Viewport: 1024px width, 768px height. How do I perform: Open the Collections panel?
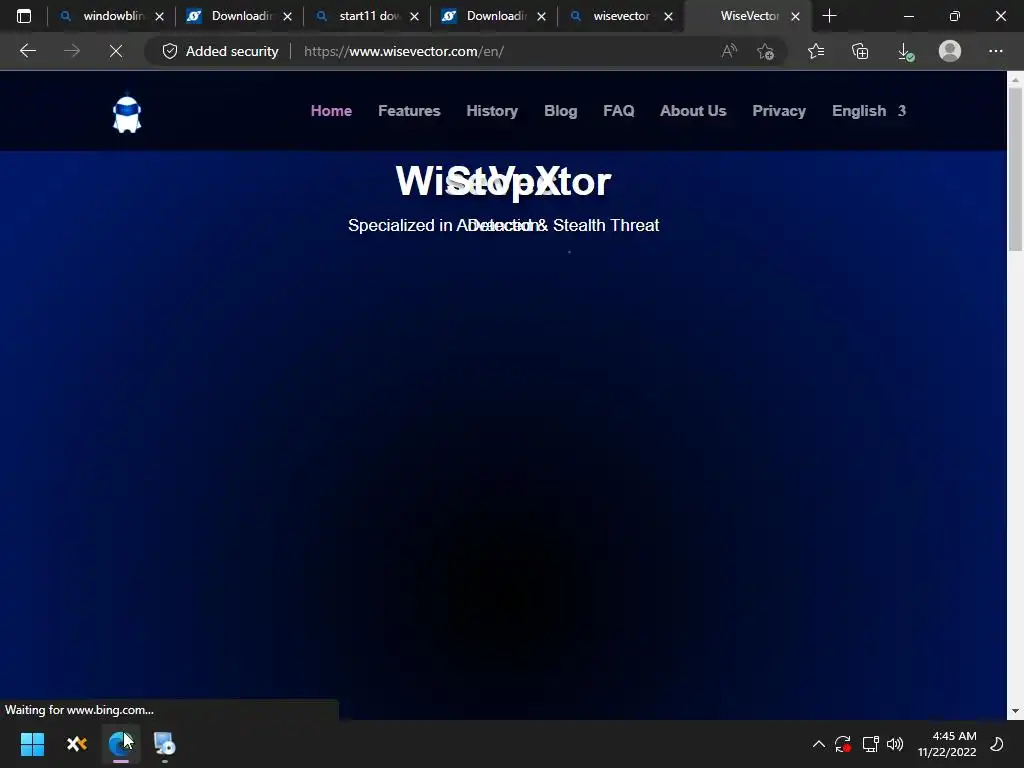pyautogui.click(x=860, y=51)
